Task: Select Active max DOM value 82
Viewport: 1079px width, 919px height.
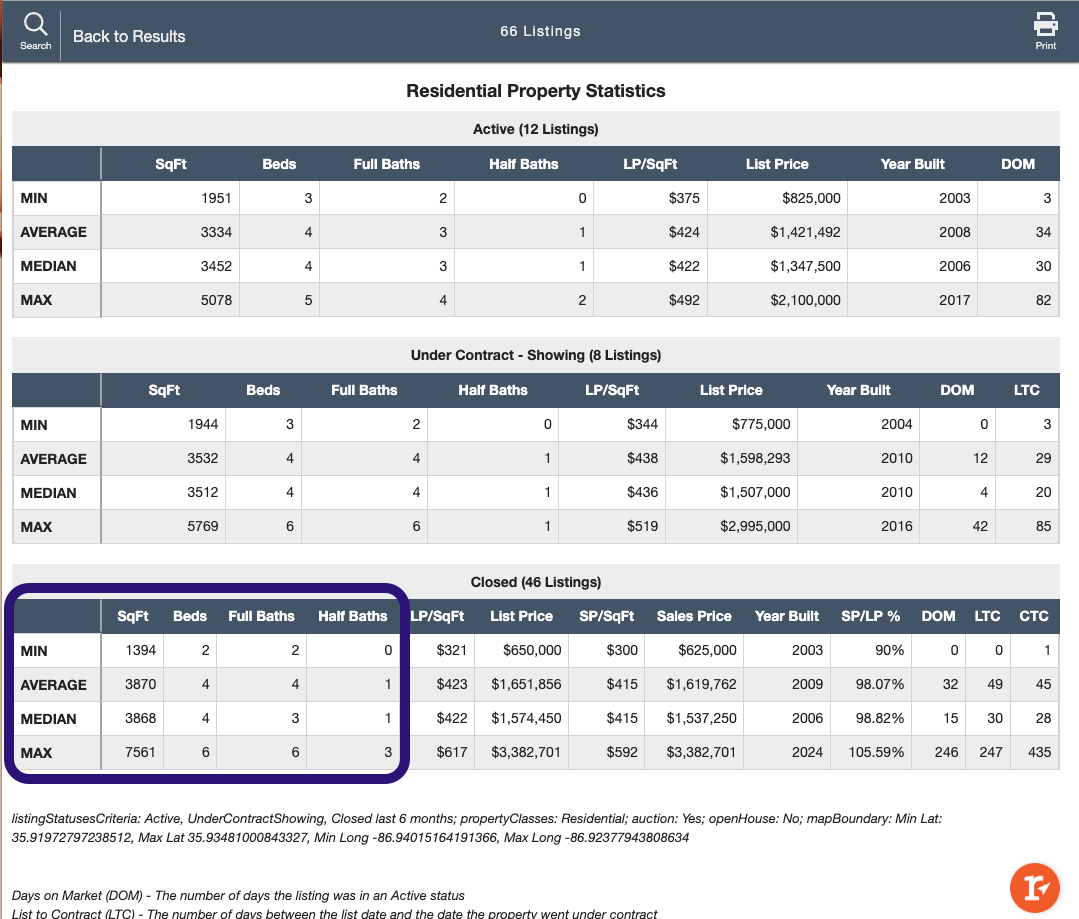Action: [x=1043, y=300]
